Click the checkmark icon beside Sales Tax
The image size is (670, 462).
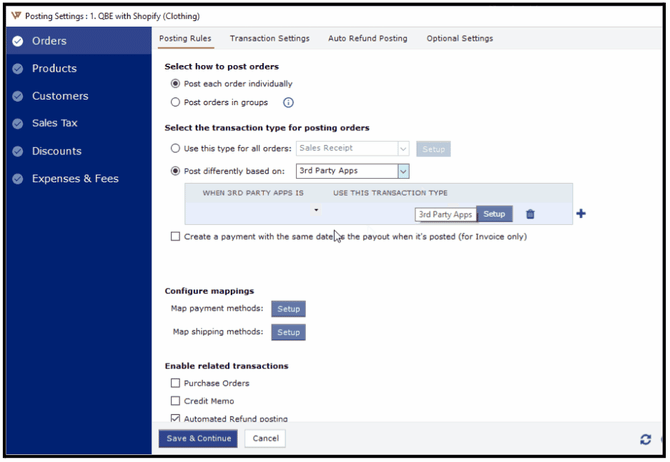(18, 124)
